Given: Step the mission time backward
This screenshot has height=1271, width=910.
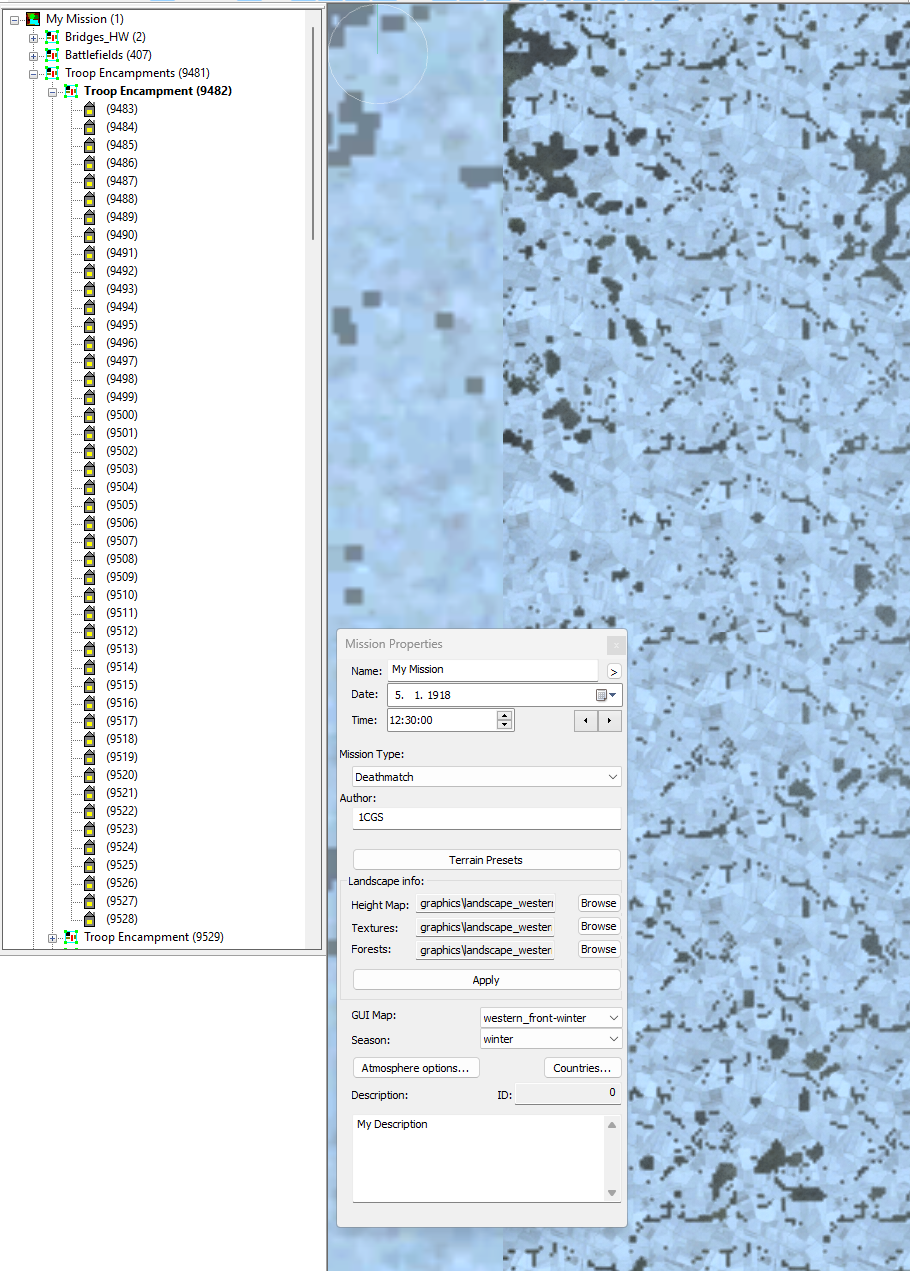Looking at the screenshot, I should pos(586,720).
